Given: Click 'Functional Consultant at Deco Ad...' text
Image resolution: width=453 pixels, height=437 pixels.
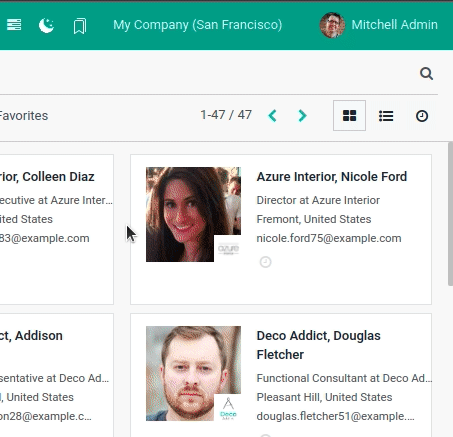Looking at the screenshot, I should [344, 378].
